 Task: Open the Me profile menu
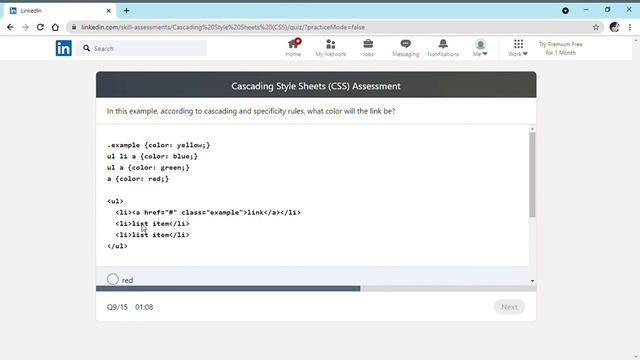tap(480, 48)
